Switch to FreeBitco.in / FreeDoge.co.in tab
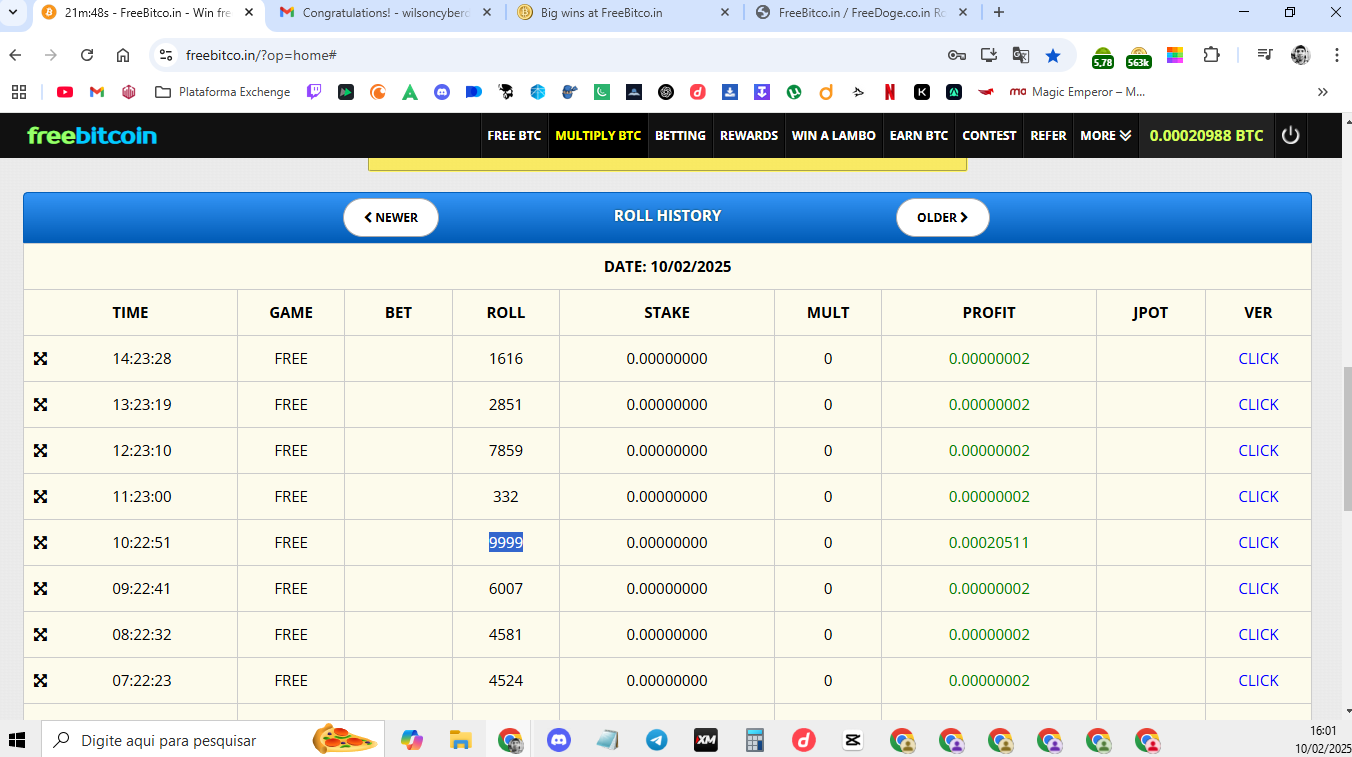Viewport: 1352px width, 757px height. [861, 13]
